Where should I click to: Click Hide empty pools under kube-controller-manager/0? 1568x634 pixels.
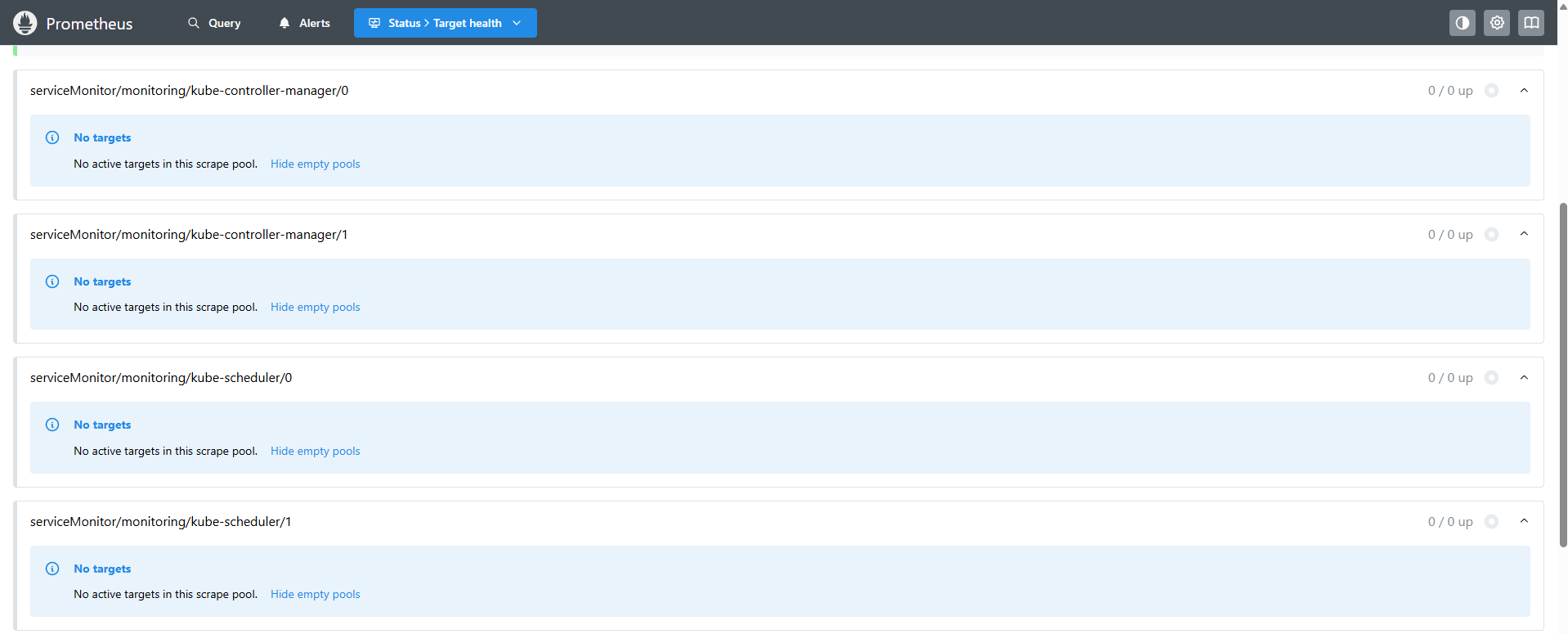tap(315, 164)
